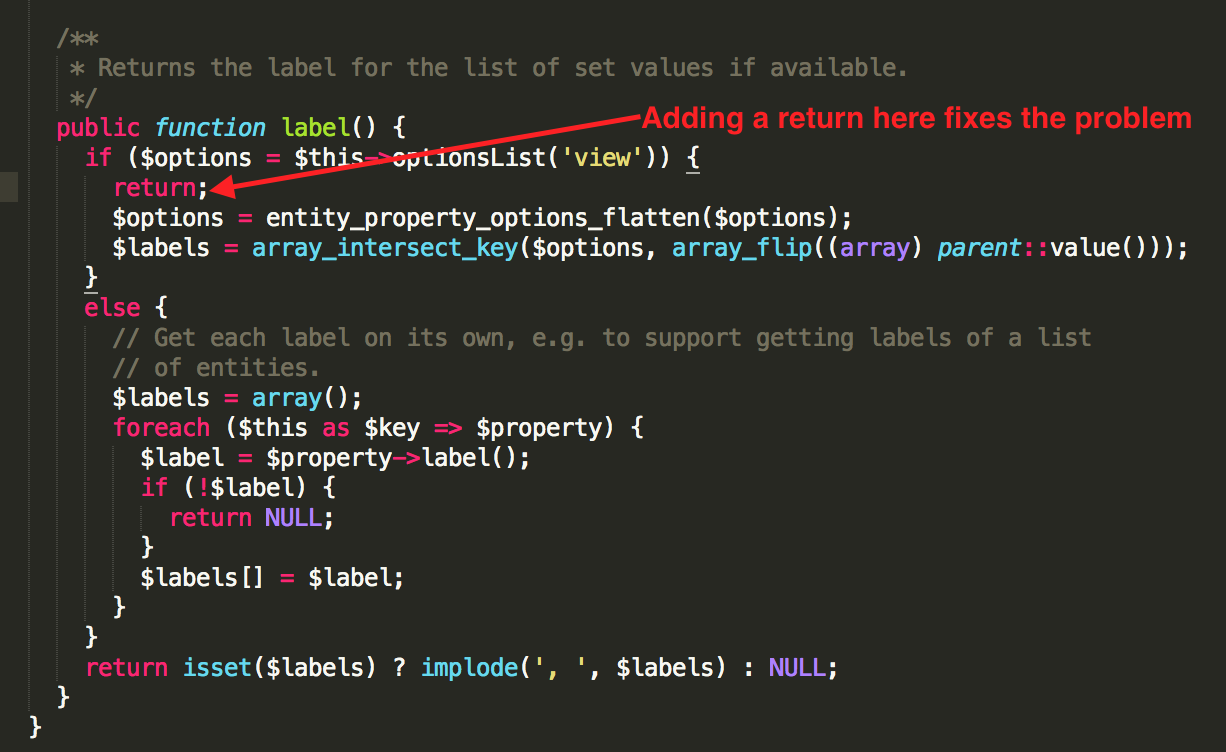Click 'return NULL' inside the foreach loop

pyautogui.click(x=250, y=517)
